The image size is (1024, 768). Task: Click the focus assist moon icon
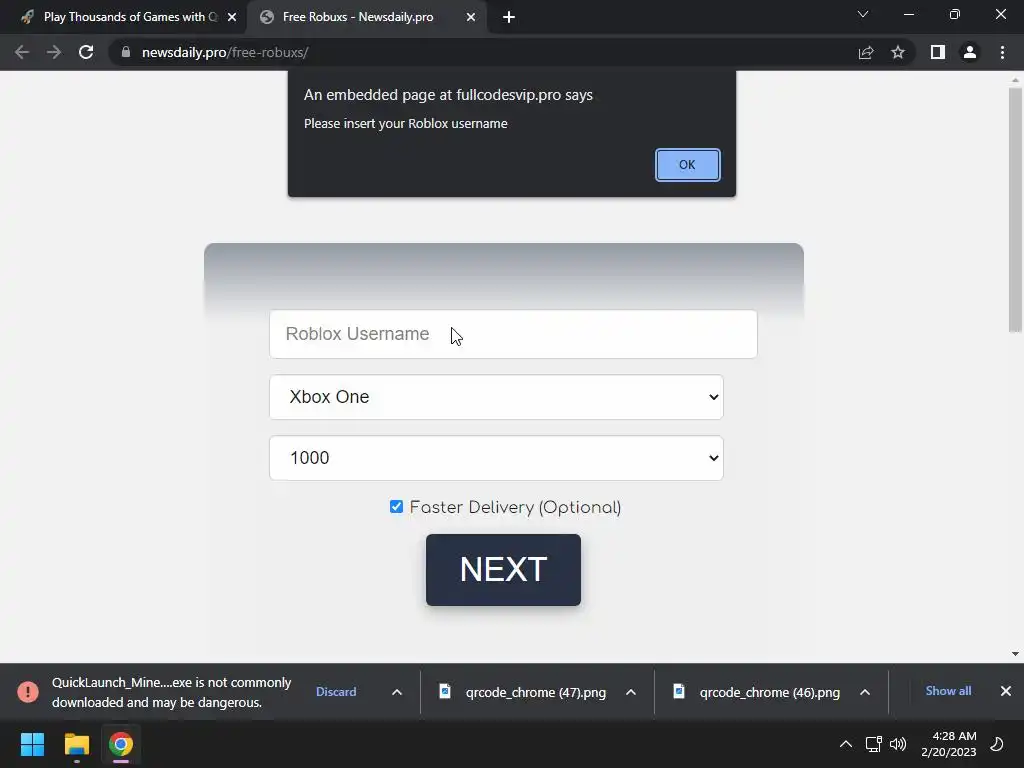tap(997, 744)
